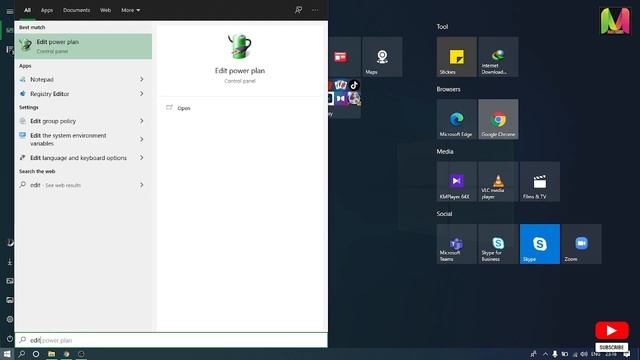640x360 pixels.
Task: Open the red news tile beside Maps
Action: [344, 57]
